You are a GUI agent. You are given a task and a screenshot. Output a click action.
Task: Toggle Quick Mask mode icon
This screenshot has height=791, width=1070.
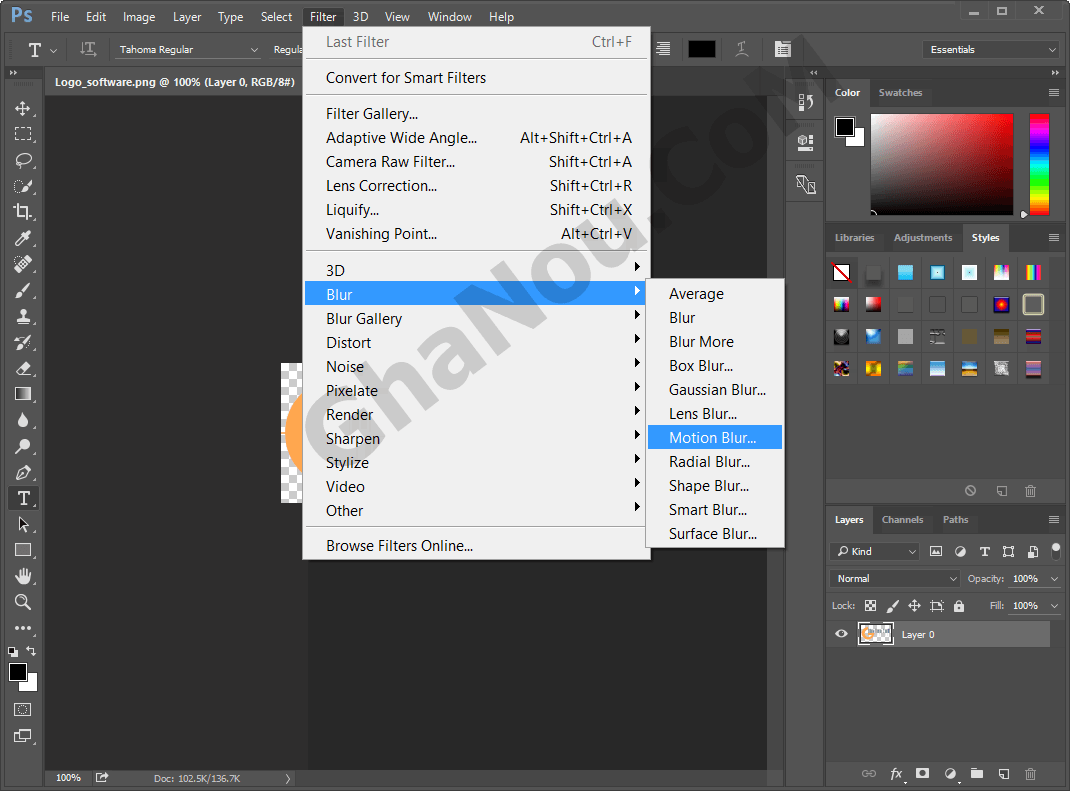point(23,710)
